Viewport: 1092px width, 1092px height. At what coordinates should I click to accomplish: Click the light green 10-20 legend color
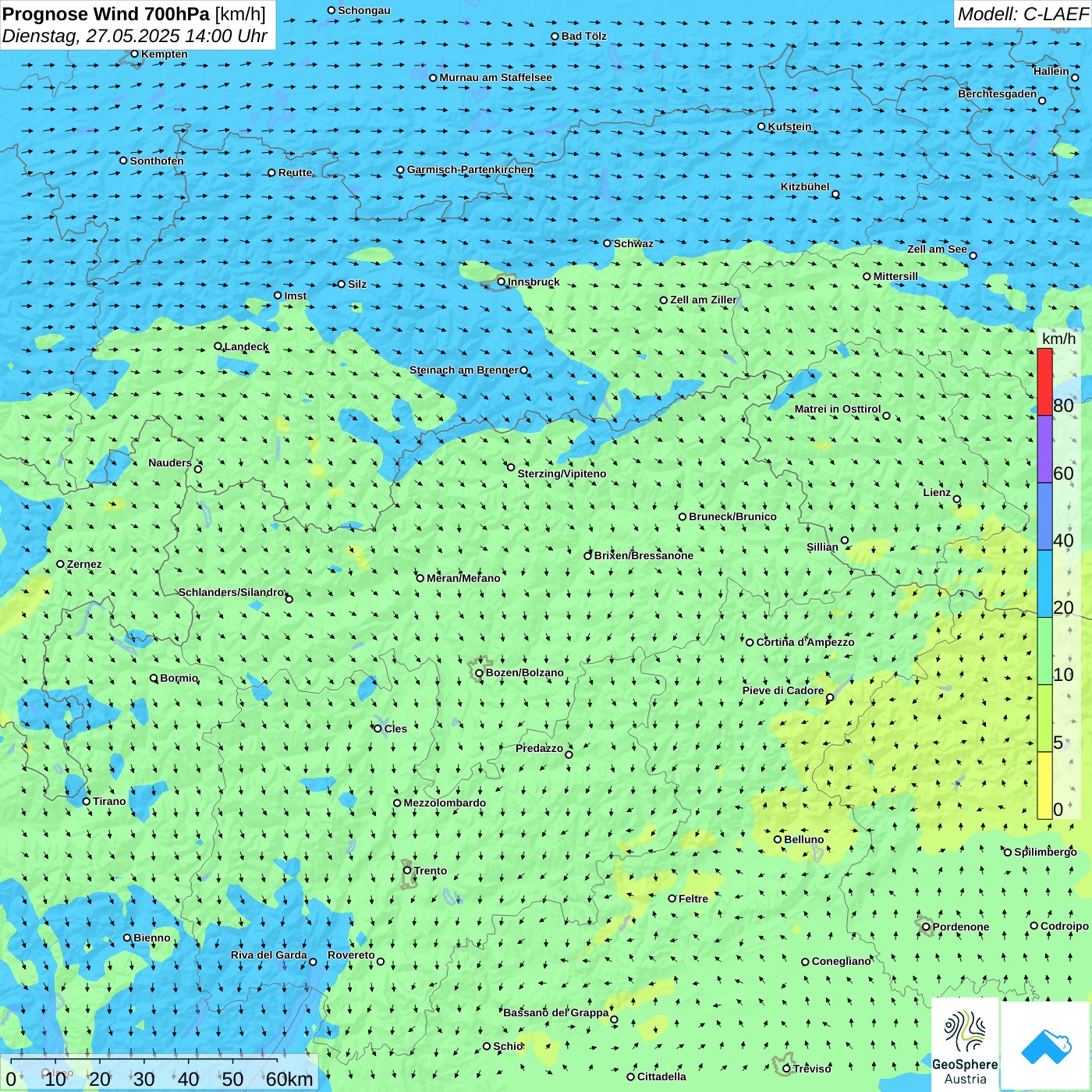(x=1044, y=651)
